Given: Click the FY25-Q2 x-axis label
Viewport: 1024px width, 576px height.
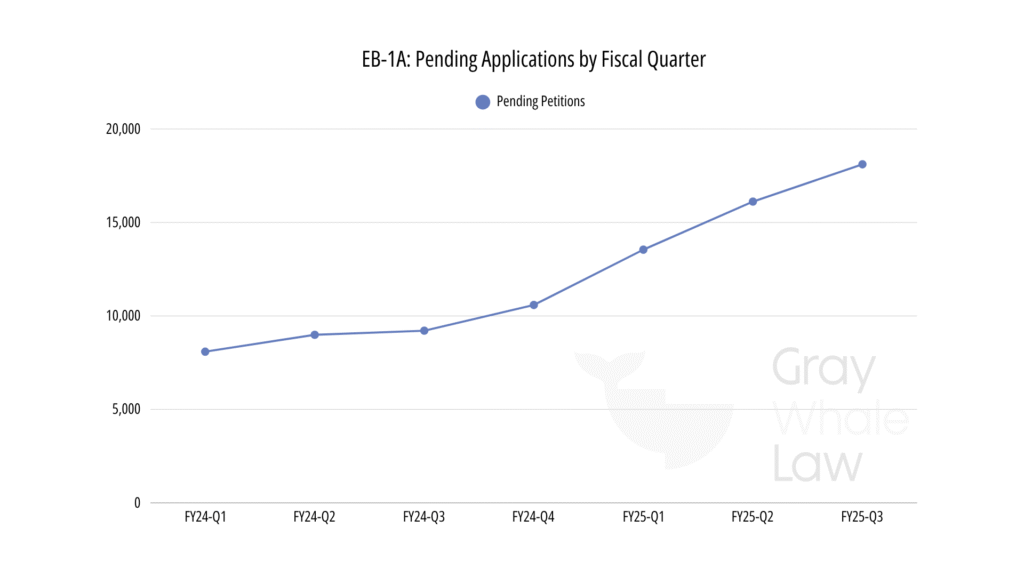Looking at the screenshot, I should coord(753,517).
